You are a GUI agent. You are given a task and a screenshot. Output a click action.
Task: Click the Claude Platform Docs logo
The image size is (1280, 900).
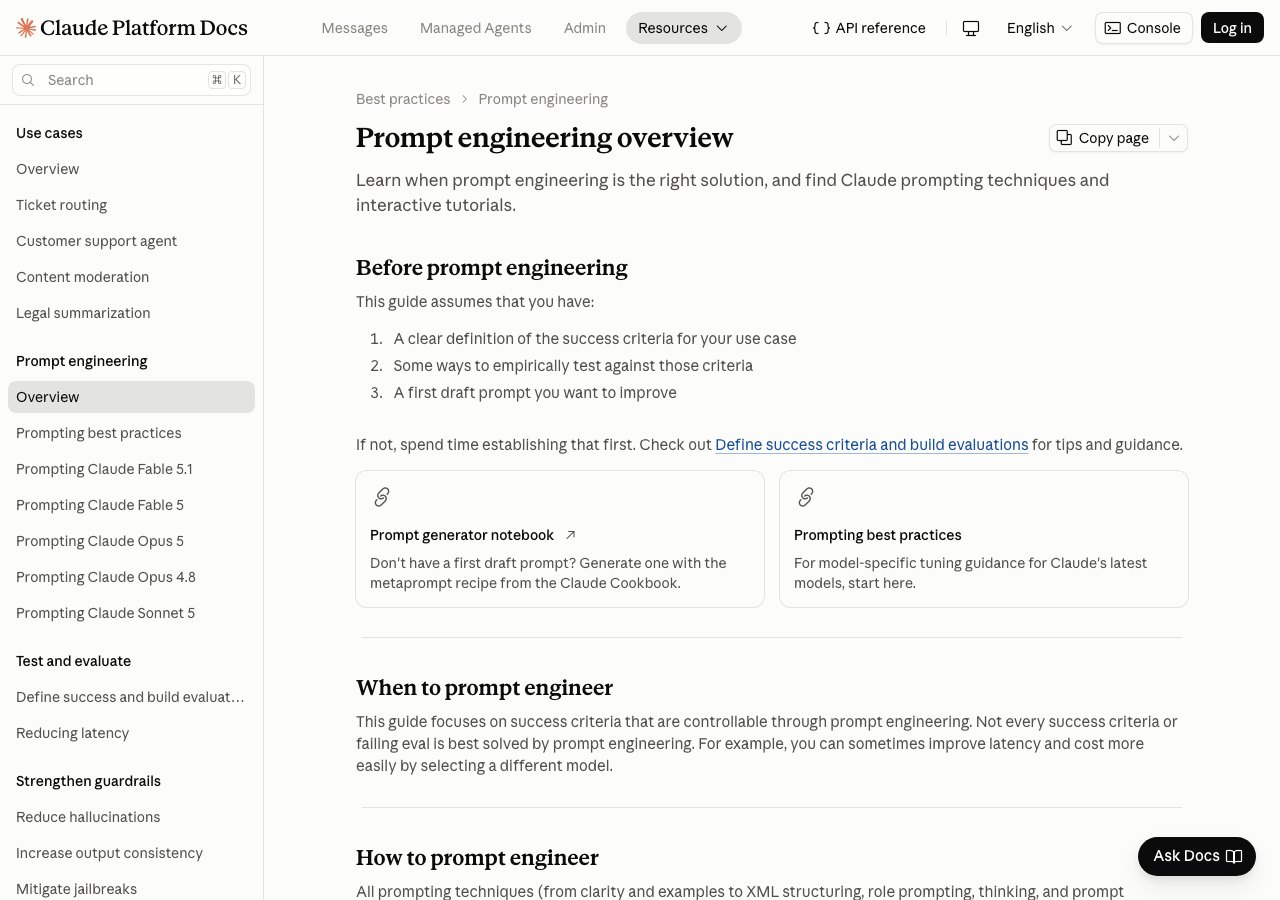132,28
